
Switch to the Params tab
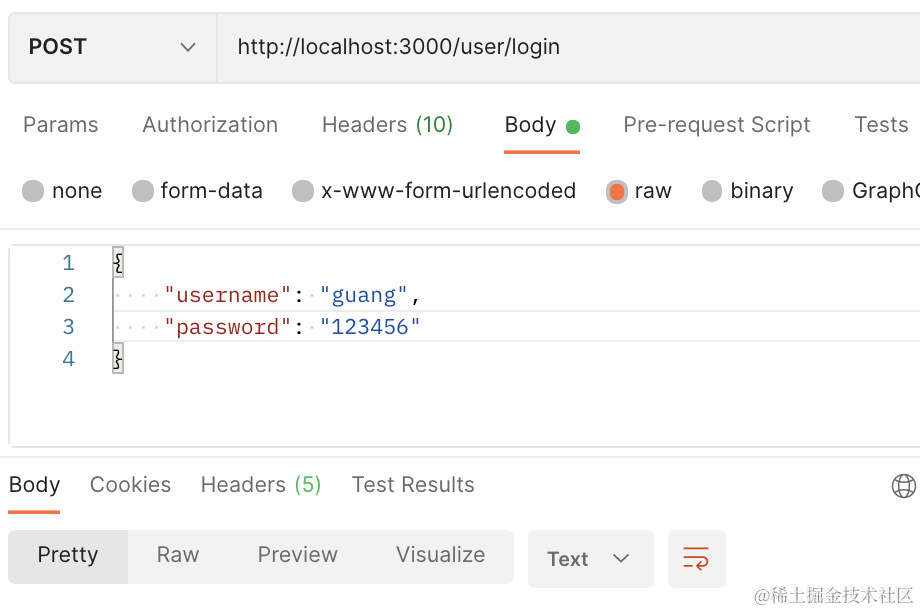61,125
